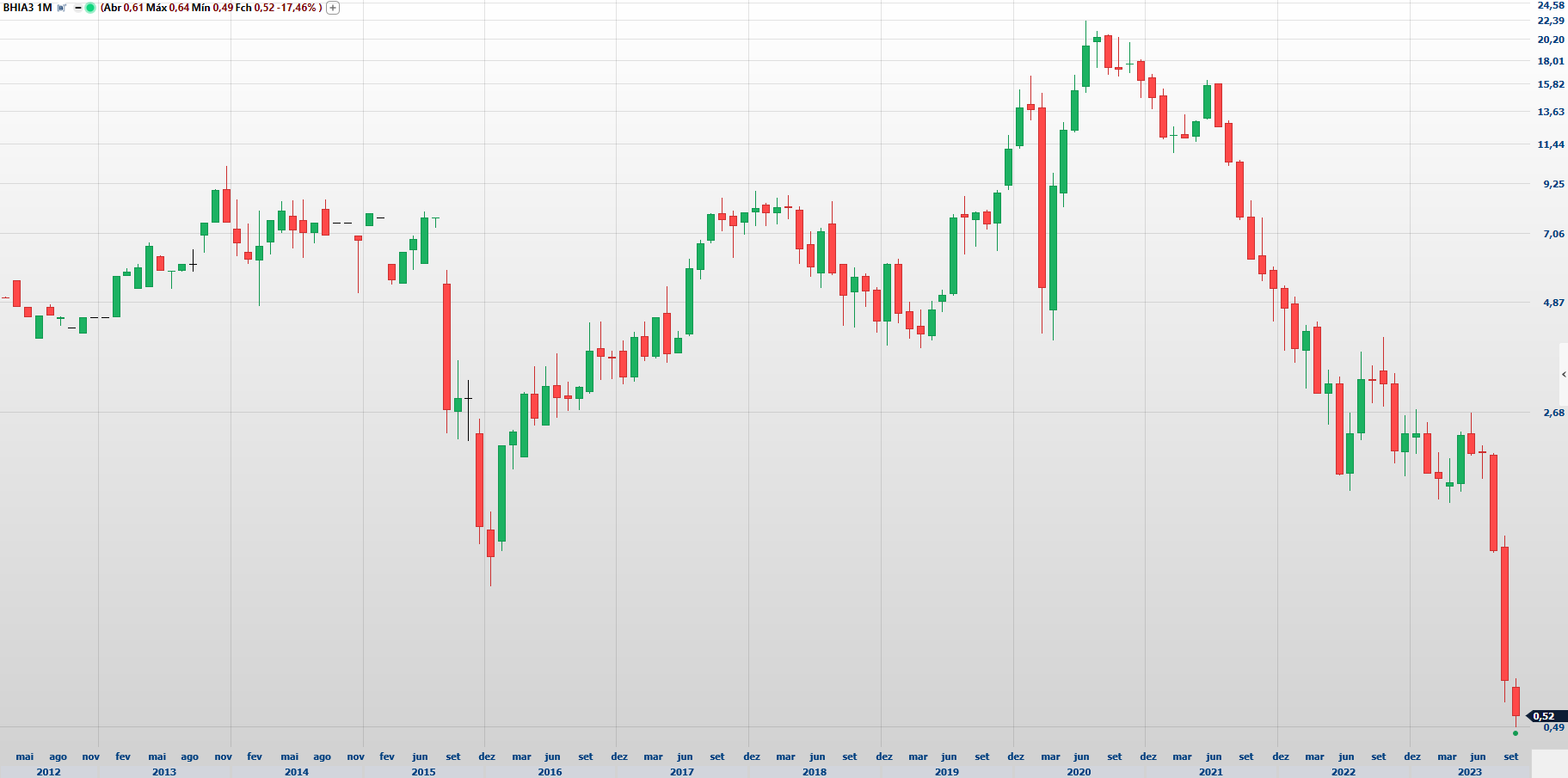1568x778 pixels.
Task: Click the 2015 year label on time axis
Action: [423, 772]
